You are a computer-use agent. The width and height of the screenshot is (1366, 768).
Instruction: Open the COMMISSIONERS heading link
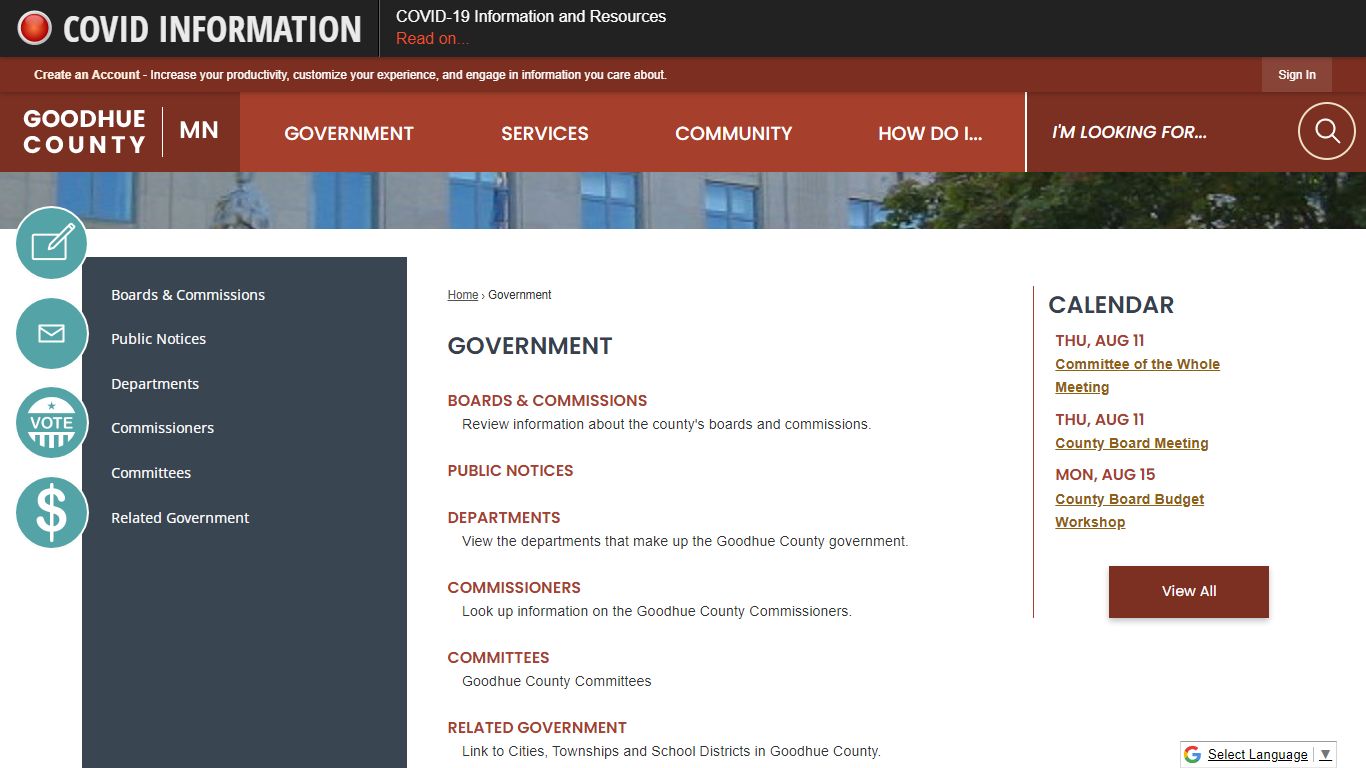click(x=514, y=587)
